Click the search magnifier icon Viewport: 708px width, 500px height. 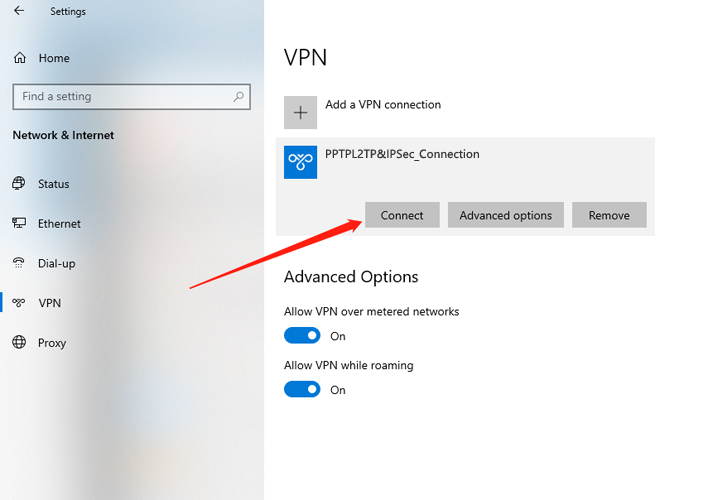point(238,96)
